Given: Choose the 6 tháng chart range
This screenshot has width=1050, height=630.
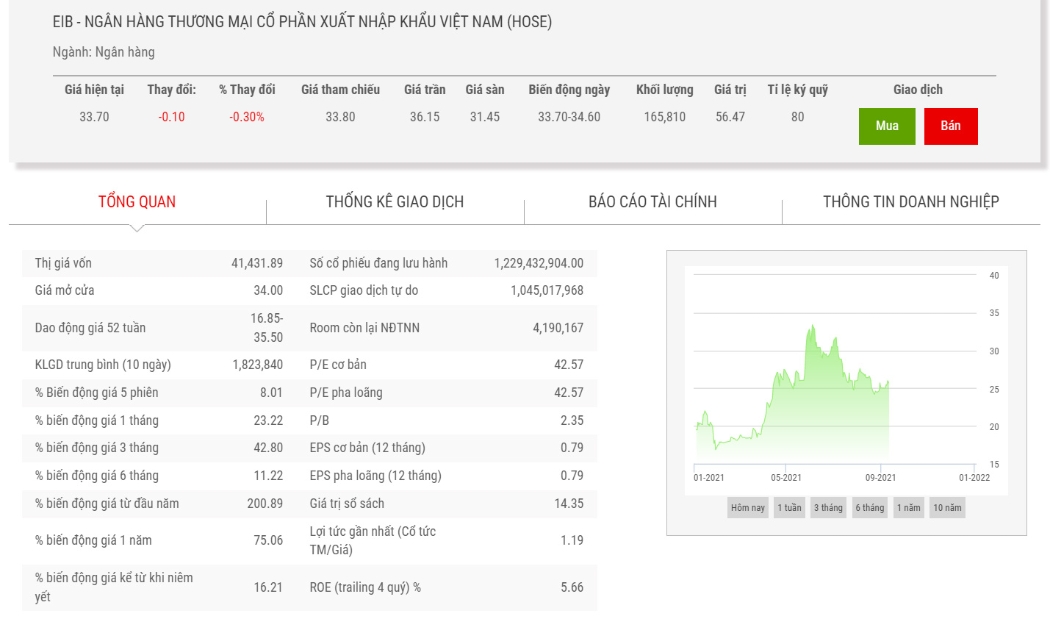Looking at the screenshot, I should point(870,507).
